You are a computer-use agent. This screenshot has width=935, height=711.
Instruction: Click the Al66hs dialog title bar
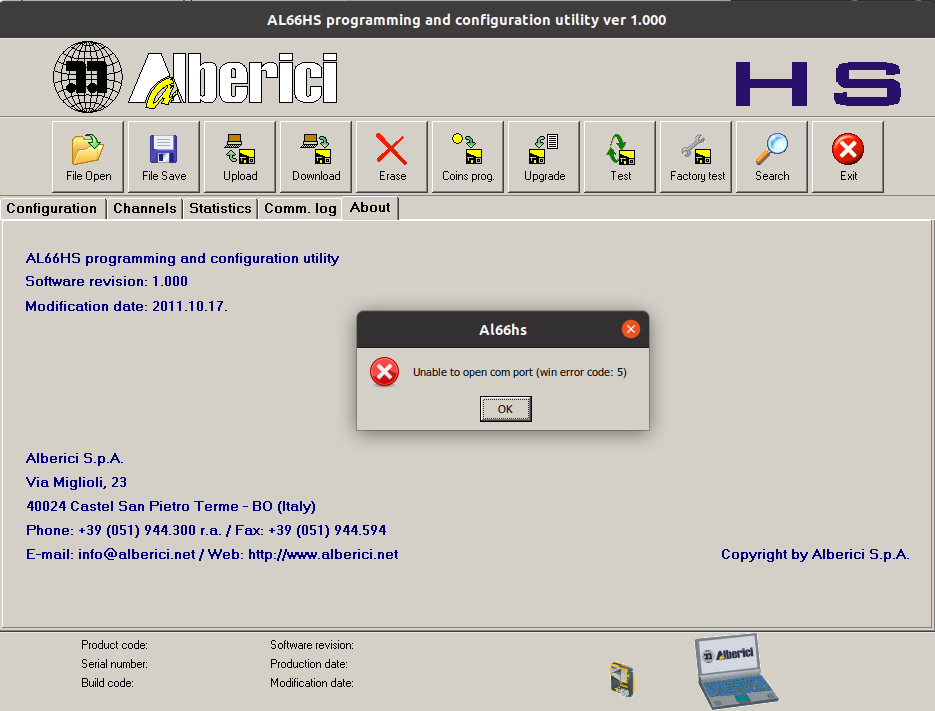tap(503, 330)
